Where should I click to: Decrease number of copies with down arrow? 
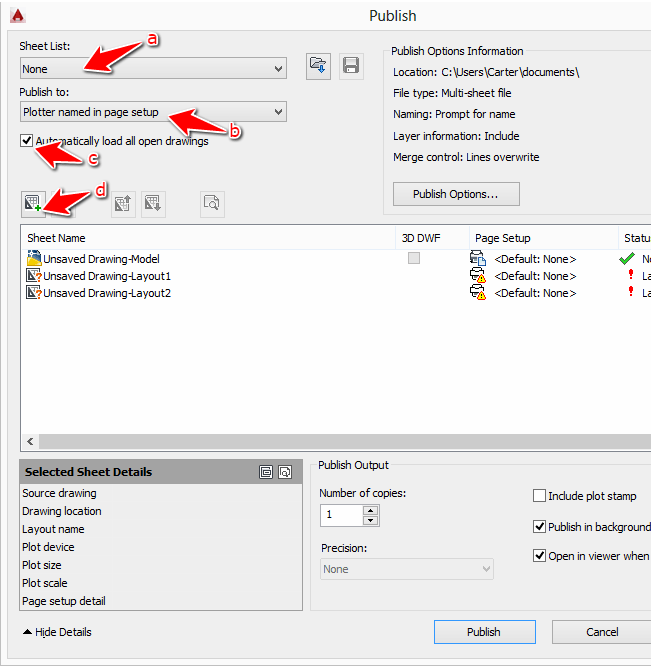370,521
